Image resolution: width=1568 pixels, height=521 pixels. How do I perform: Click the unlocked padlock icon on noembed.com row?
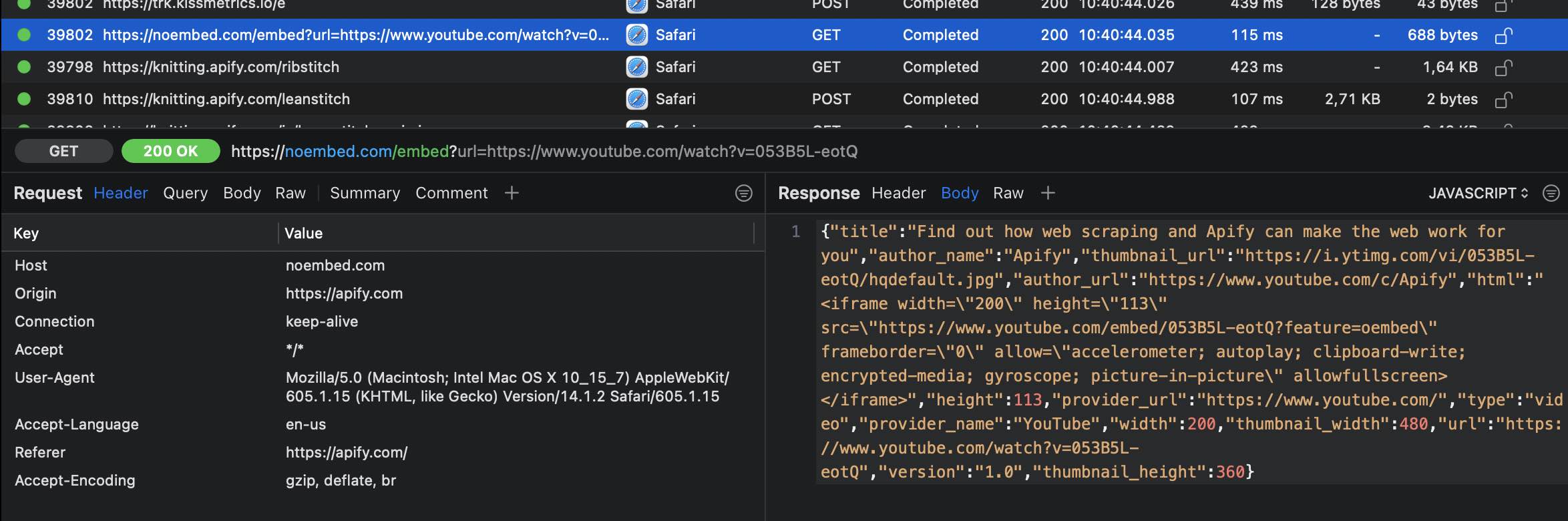(1503, 35)
